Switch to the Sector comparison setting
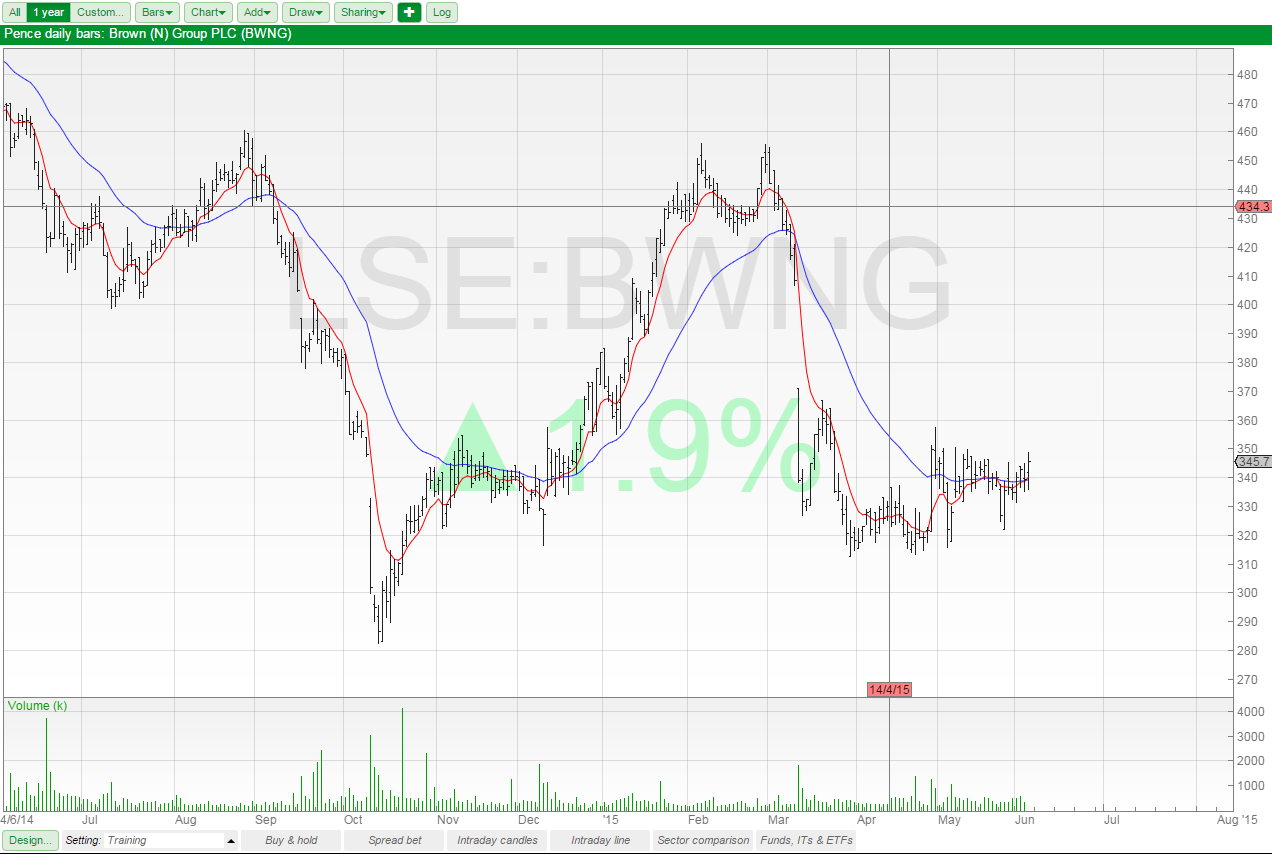The image size is (1272, 854). click(x=703, y=840)
